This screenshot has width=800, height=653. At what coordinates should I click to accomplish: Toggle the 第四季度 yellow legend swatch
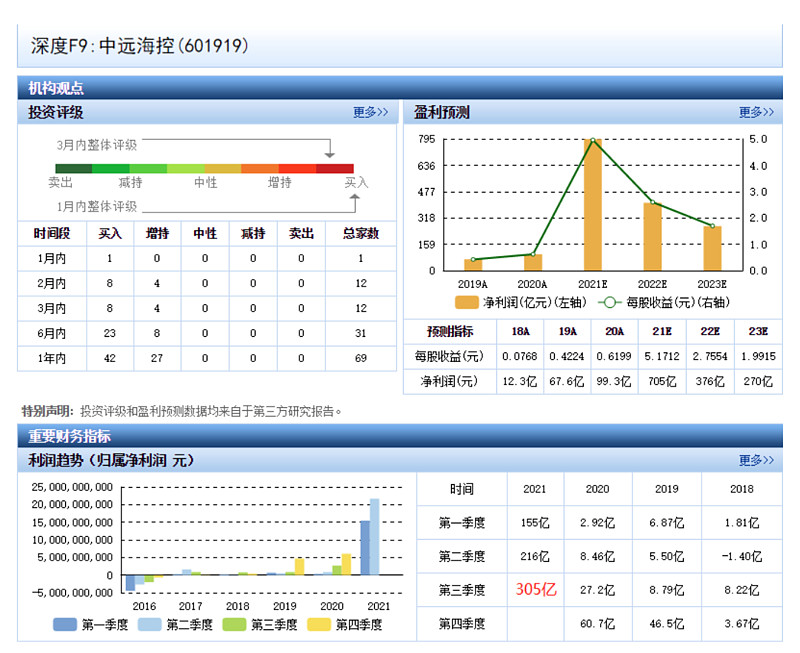click(x=319, y=625)
